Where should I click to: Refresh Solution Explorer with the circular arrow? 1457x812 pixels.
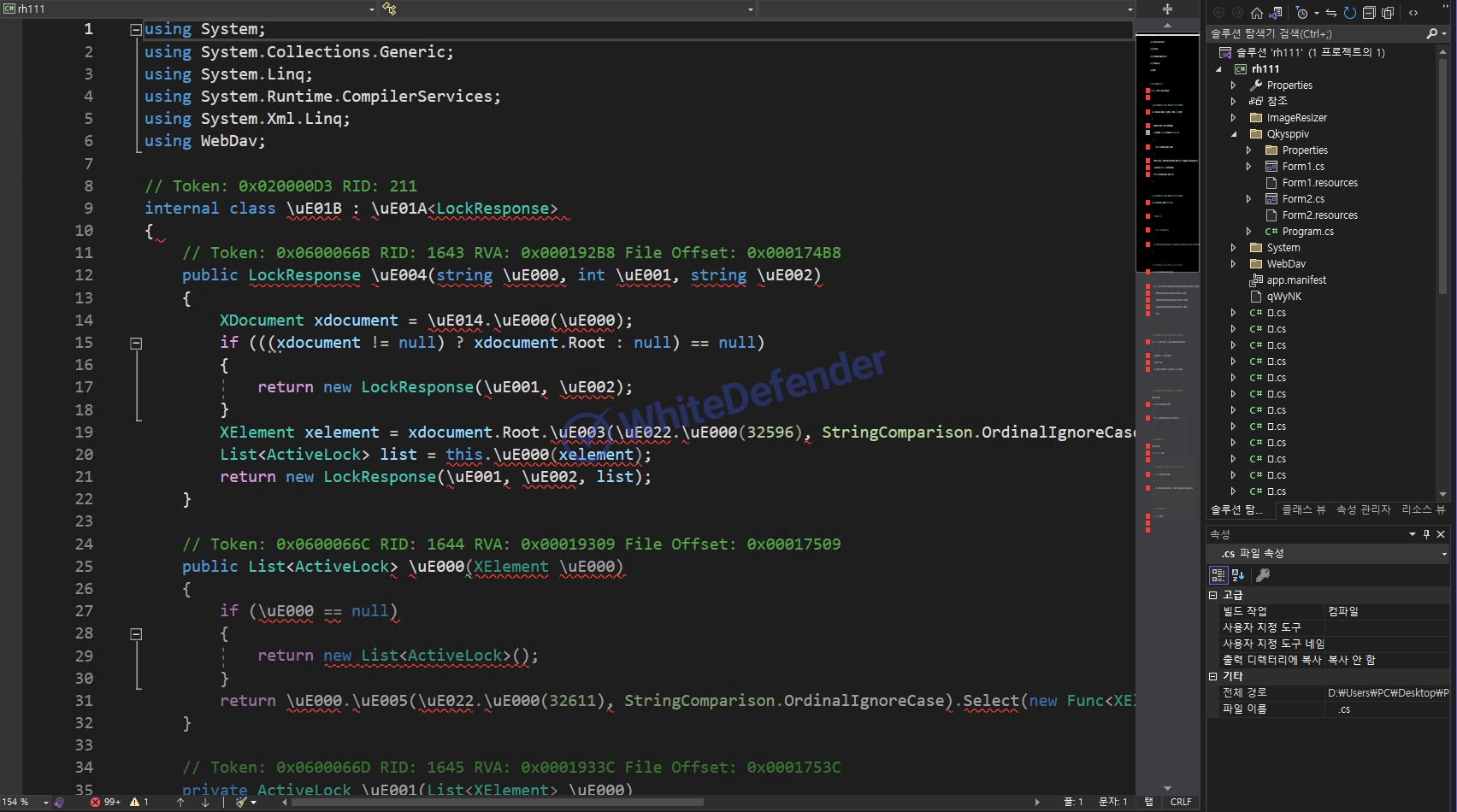pos(1350,13)
